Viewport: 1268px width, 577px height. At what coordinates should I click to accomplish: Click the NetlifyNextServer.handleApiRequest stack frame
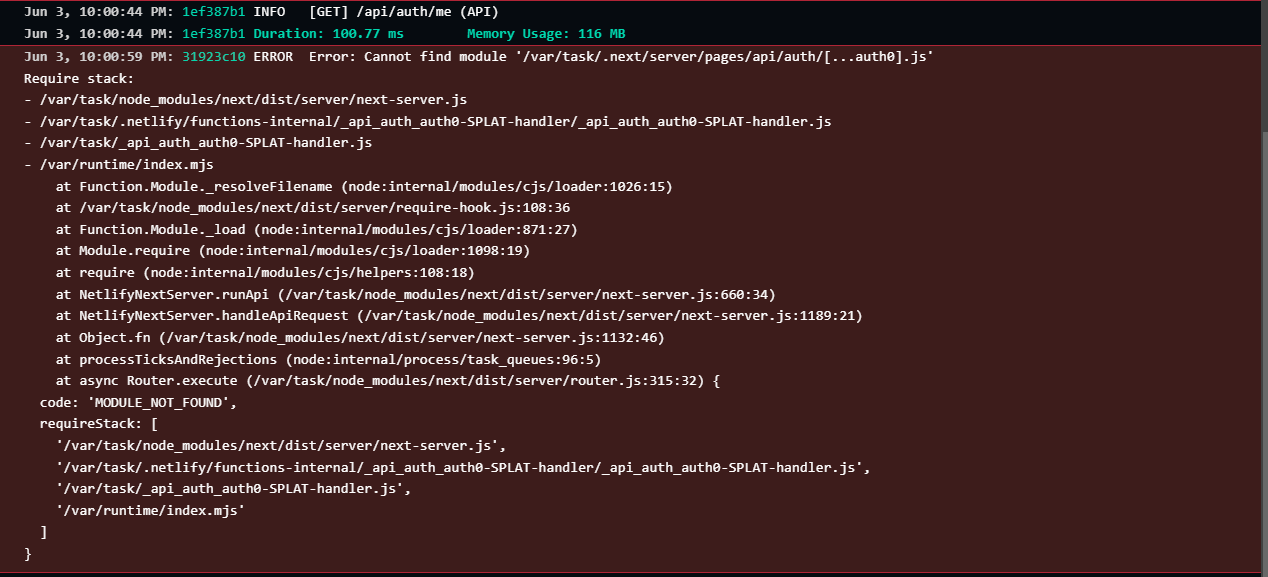[458, 316]
